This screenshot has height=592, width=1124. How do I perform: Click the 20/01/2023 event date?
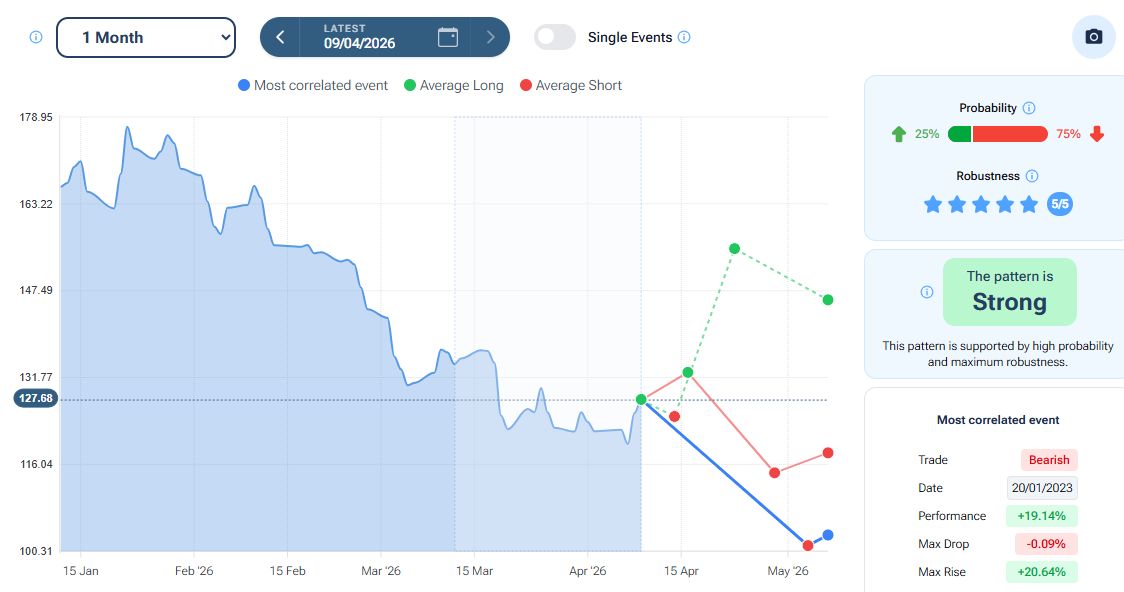(1042, 488)
